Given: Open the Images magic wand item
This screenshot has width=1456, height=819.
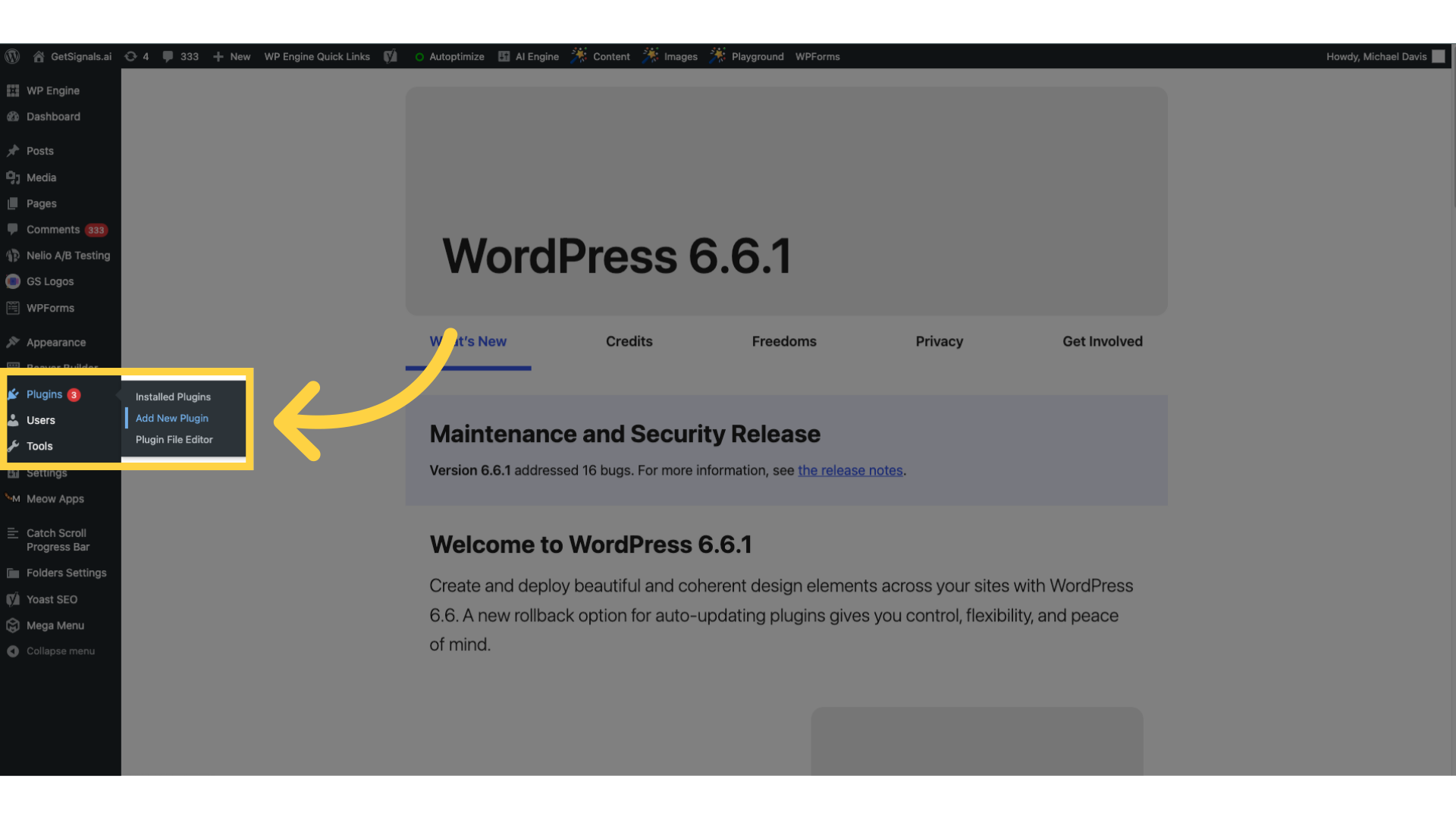Looking at the screenshot, I should tap(670, 56).
